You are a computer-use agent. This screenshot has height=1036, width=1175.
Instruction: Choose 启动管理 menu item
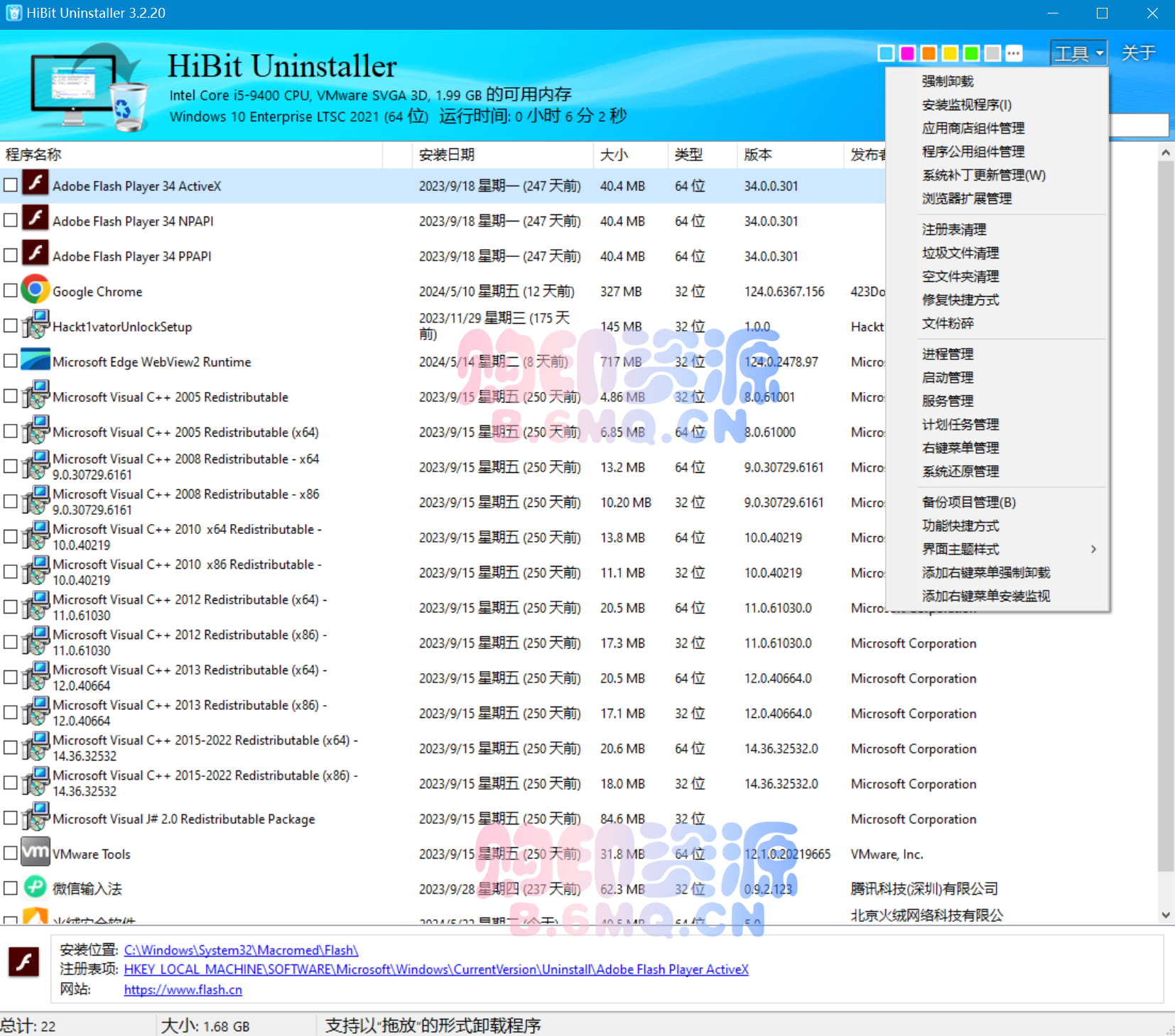[x=997, y=378]
